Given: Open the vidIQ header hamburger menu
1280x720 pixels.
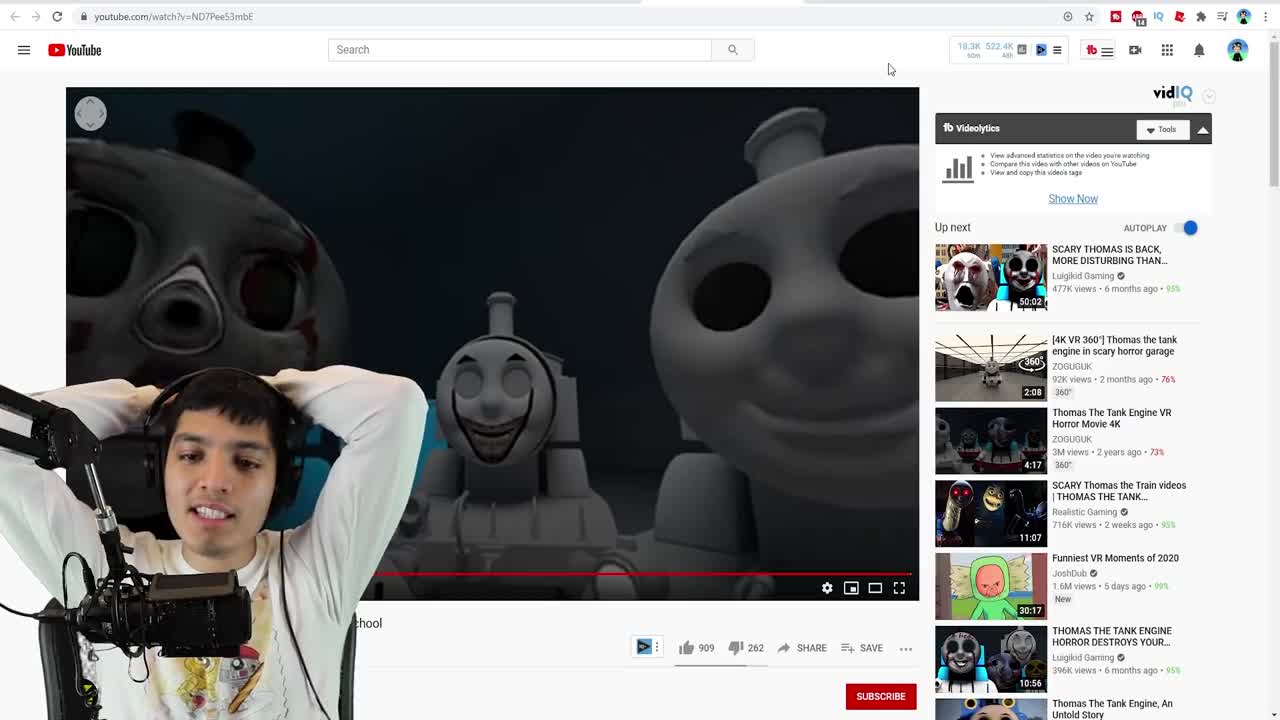Looking at the screenshot, I should coord(1057,50).
